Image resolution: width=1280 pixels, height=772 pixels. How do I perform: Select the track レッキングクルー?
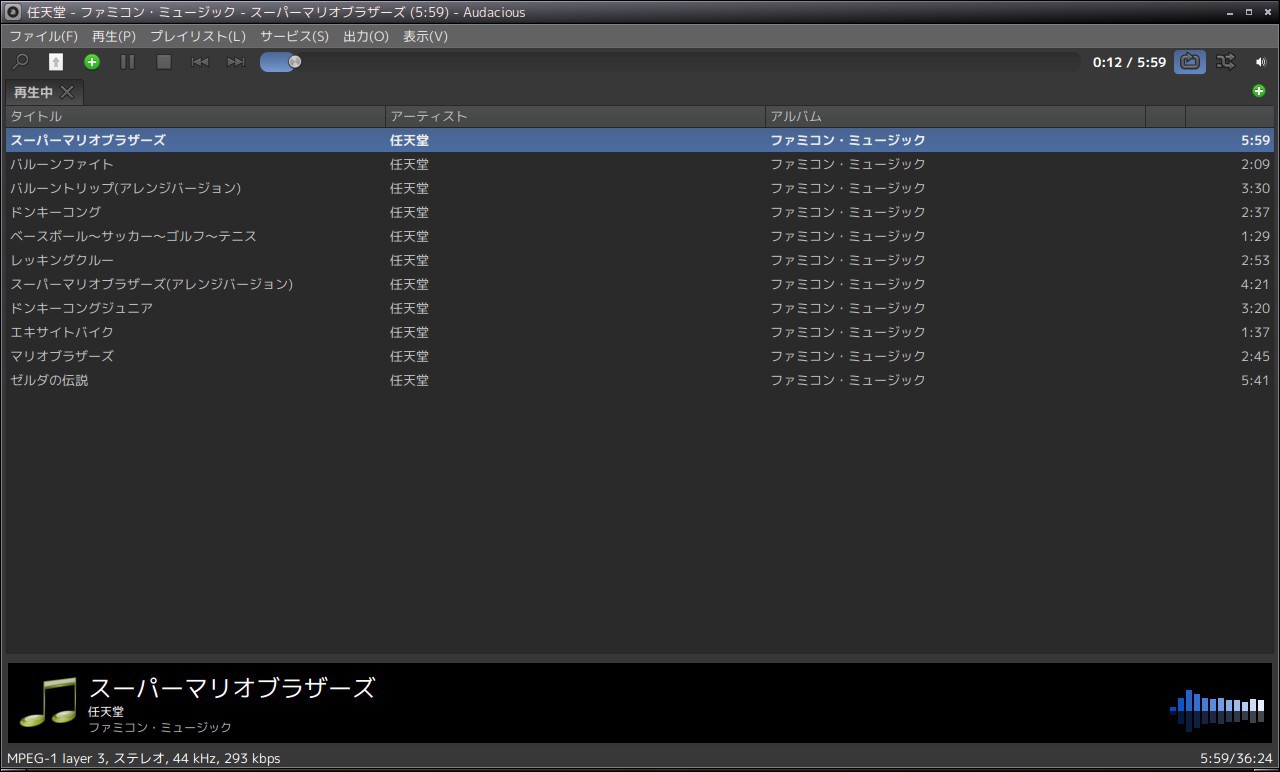point(640,260)
